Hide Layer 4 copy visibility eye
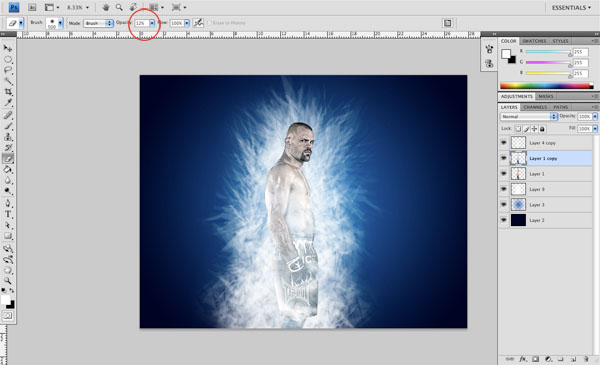This screenshot has height=365, width=600. (x=504, y=143)
